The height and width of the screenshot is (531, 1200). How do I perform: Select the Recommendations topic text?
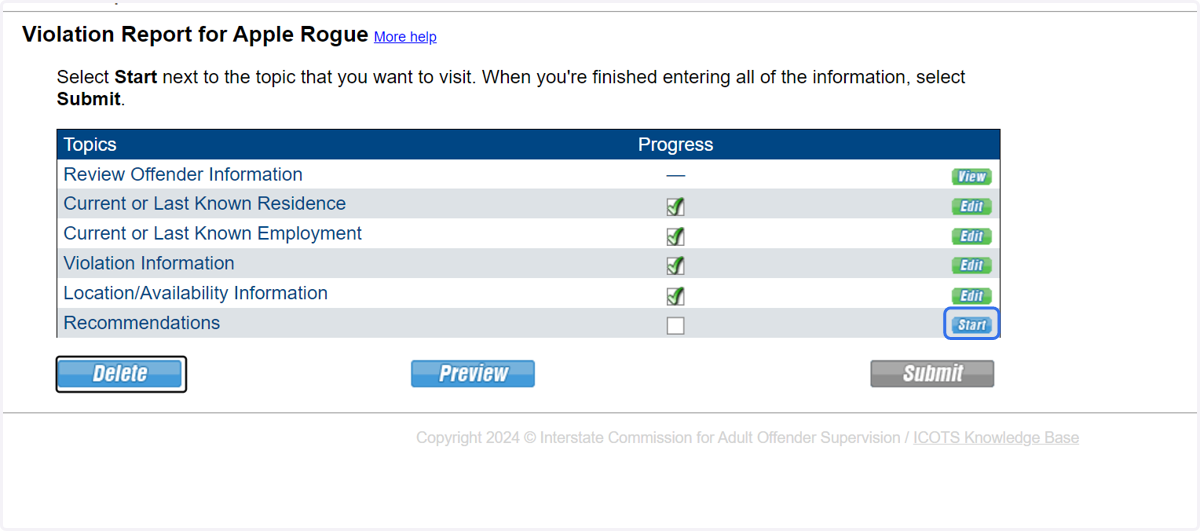coord(142,323)
